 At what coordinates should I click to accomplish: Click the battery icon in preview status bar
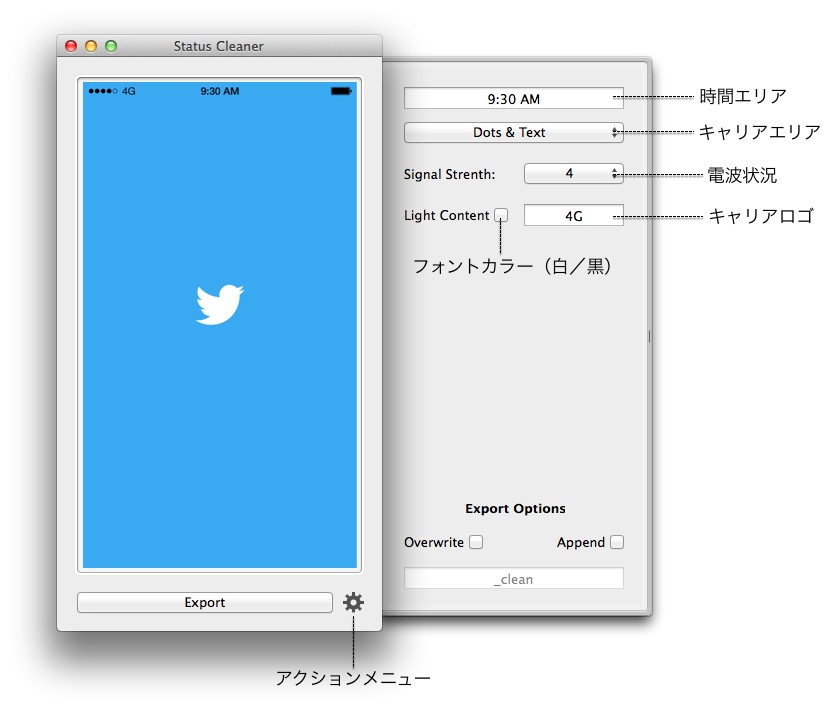point(341,91)
